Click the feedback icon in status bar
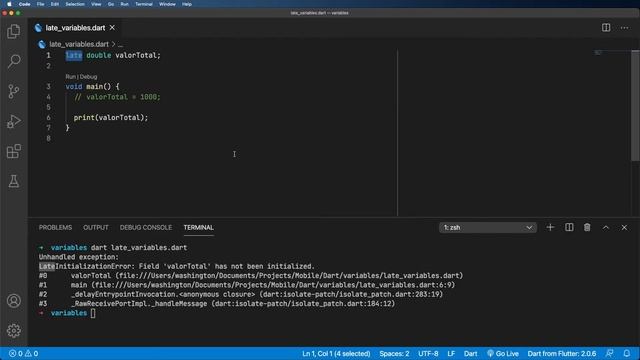640x360 pixels. pos(609,353)
